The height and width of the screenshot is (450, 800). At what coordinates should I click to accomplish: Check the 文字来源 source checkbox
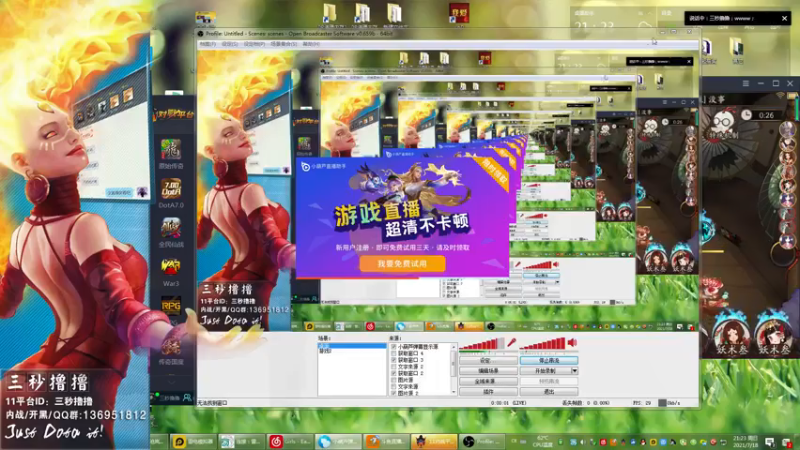click(394, 387)
